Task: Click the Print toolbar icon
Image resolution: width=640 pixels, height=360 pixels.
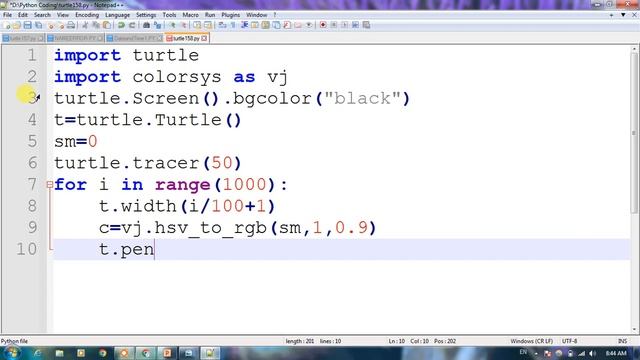Action: click(71, 25)
